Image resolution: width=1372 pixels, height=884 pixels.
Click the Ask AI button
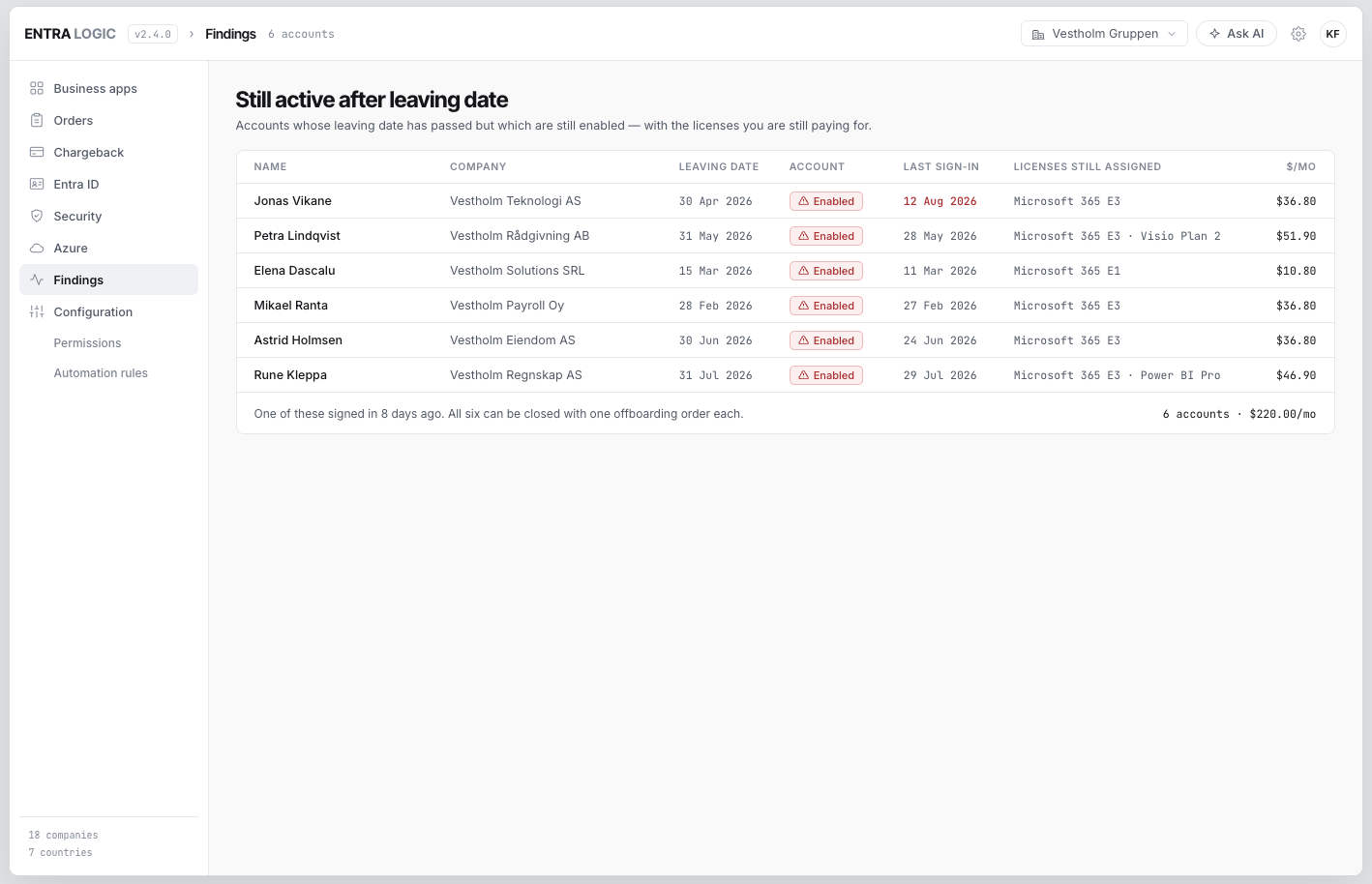coord(1237,34)
